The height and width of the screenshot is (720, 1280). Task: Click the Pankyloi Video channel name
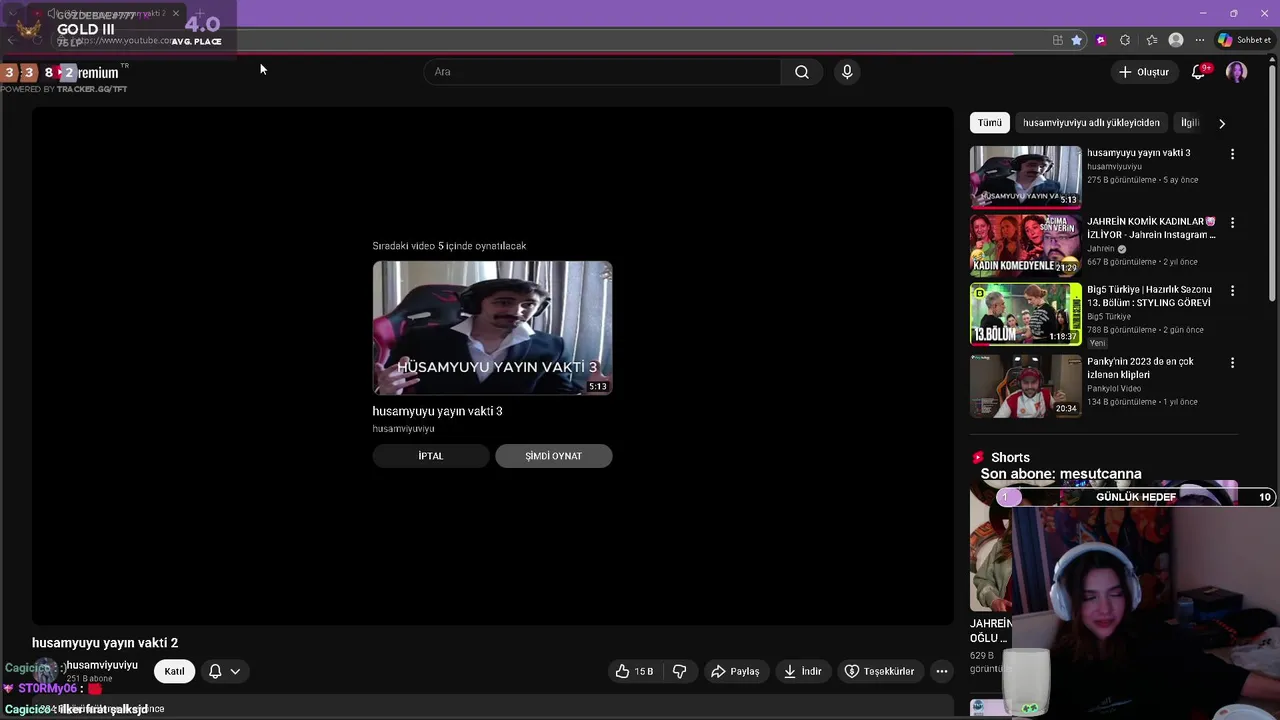(1114, 388)
